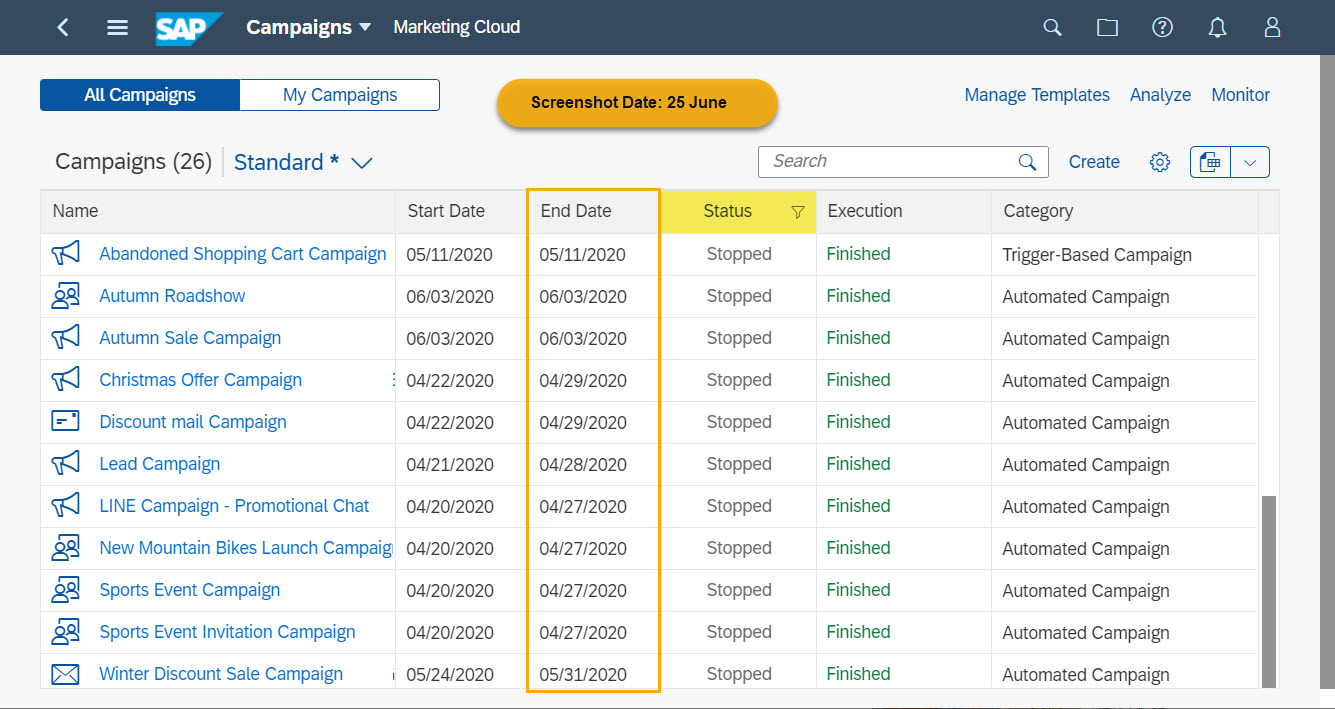The image size is (1335, 709).
Task: Click people icon of Sports Event Invitation Campaign
Action: pos(65,632)
